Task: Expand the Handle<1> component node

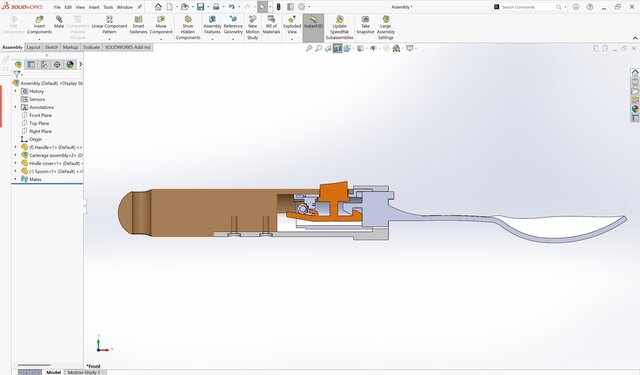Action: point(16,147)
